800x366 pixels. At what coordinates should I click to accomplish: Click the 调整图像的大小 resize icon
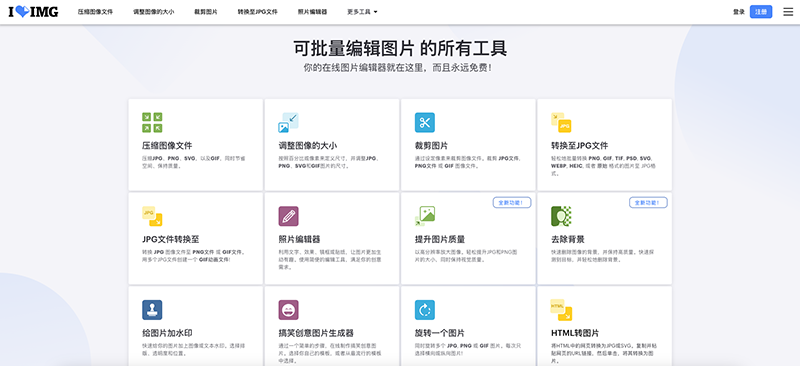point(288,123)
